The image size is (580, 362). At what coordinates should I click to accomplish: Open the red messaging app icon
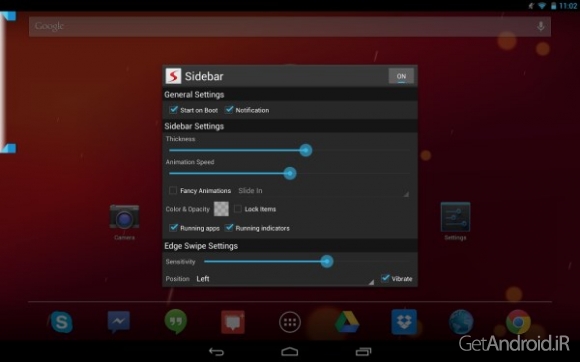pyautogui.click(x=233, y=322)
